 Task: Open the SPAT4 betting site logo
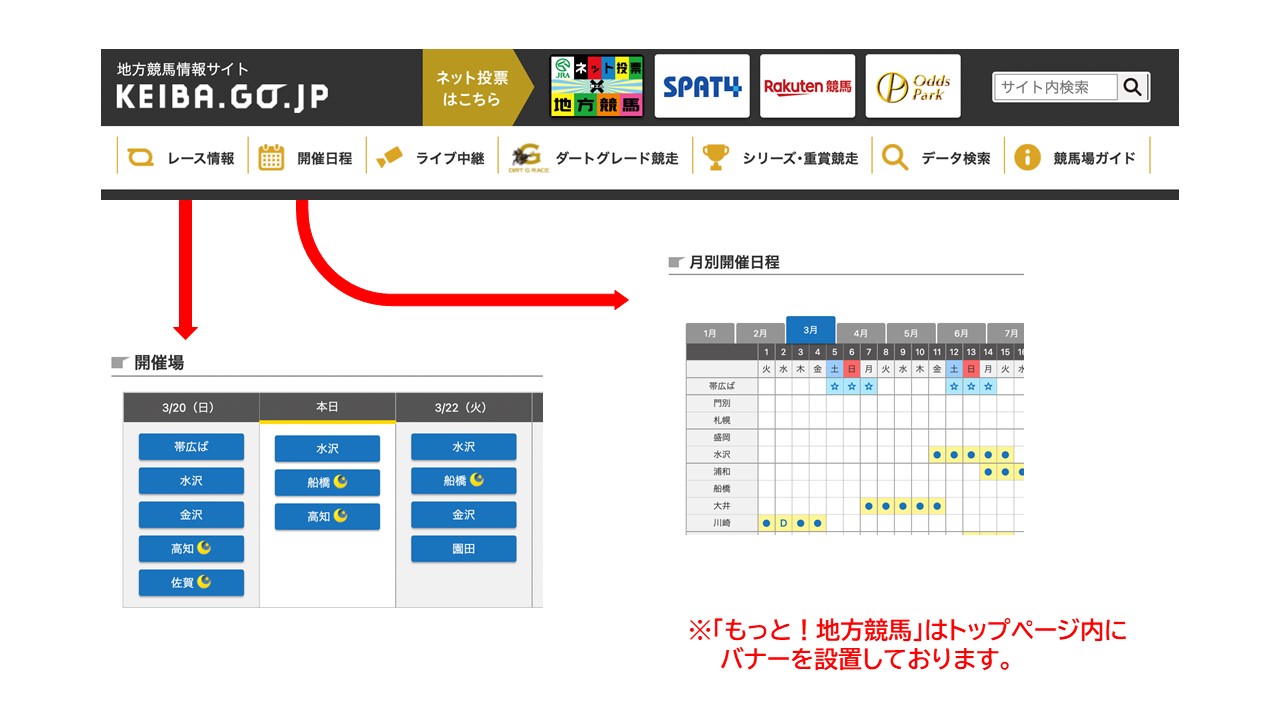pyautogui.click(x=702, y=87)
